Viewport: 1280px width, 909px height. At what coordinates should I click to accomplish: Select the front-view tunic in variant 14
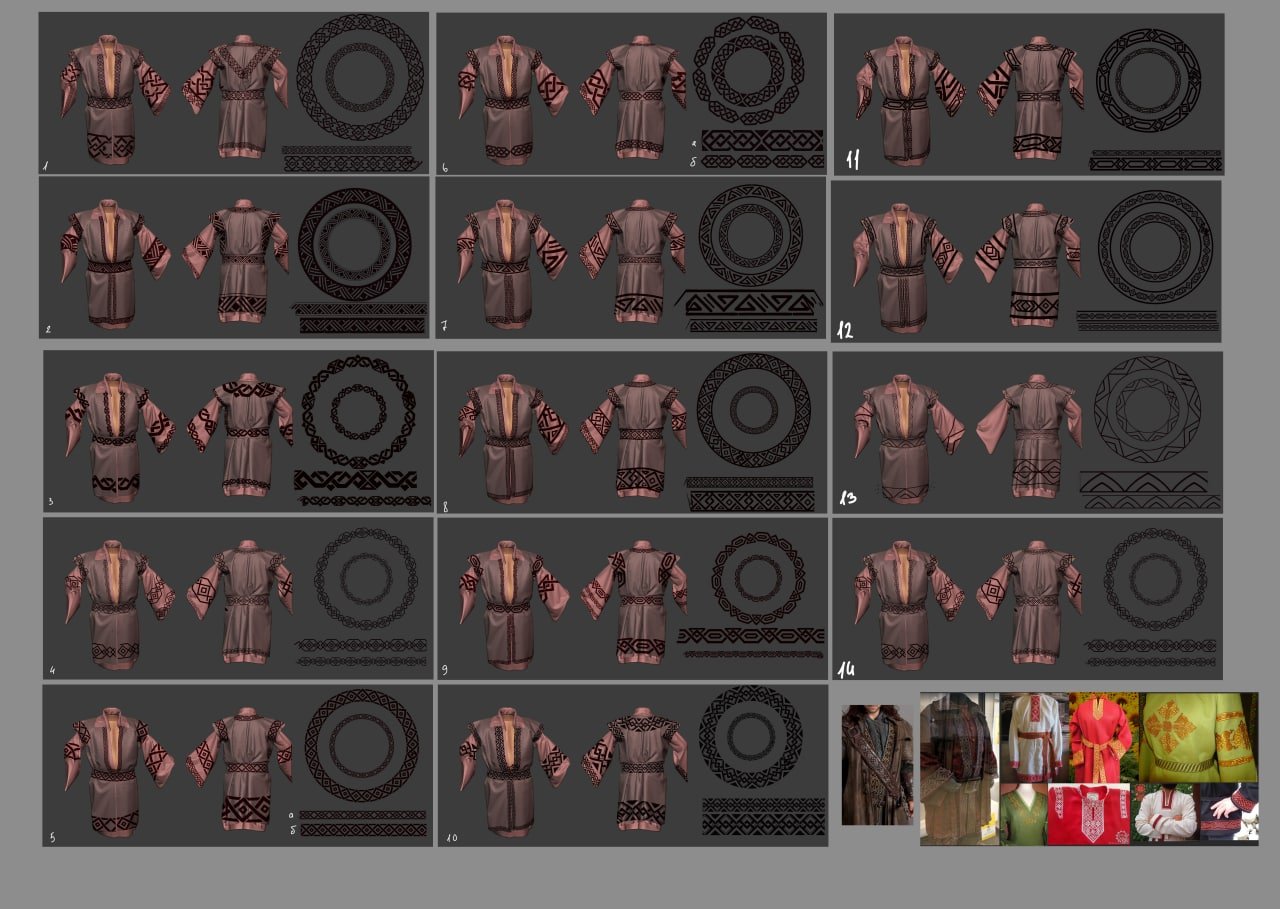(x=909, y=603)
